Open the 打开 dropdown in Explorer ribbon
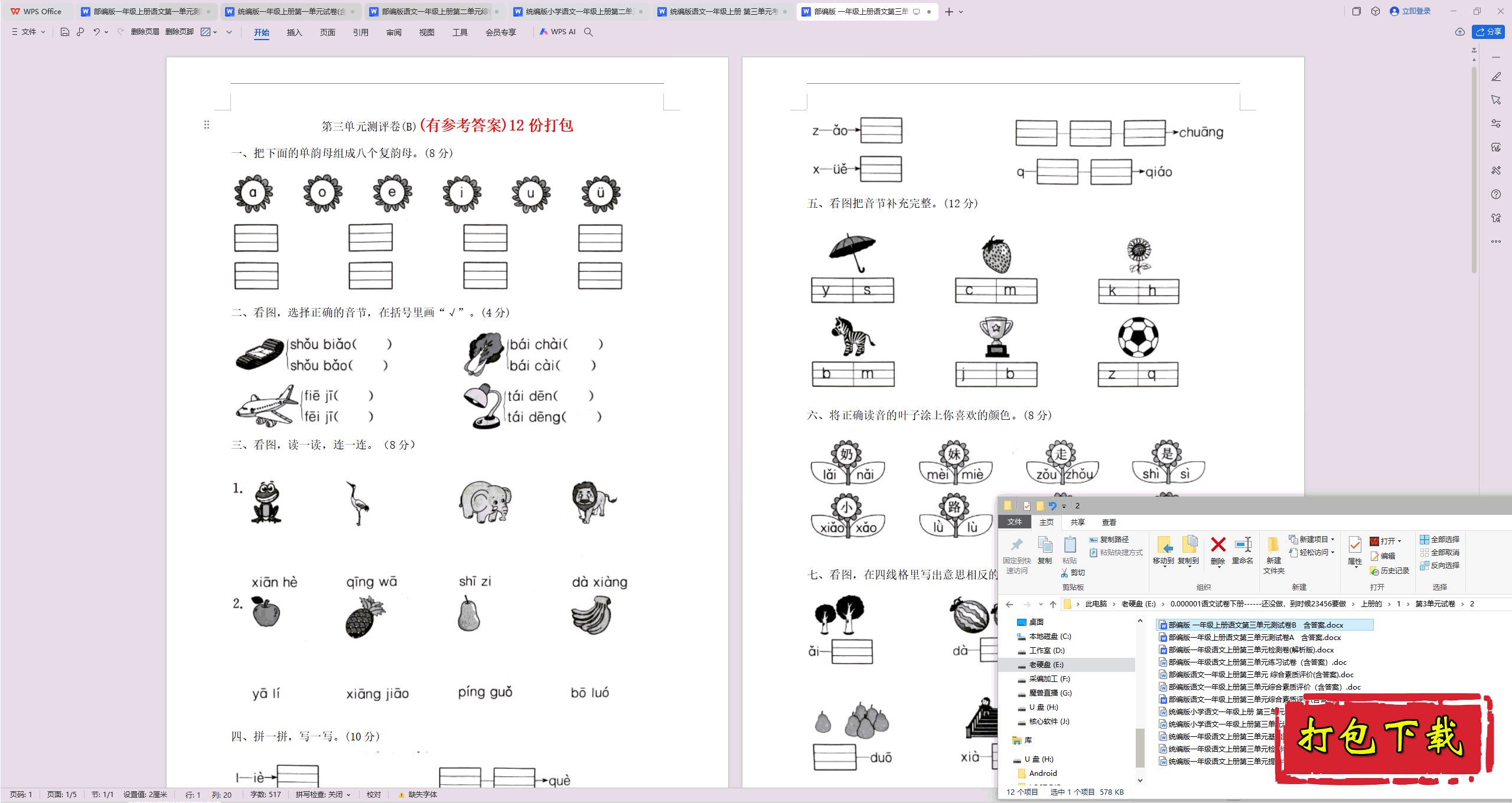 (1386, 541)
